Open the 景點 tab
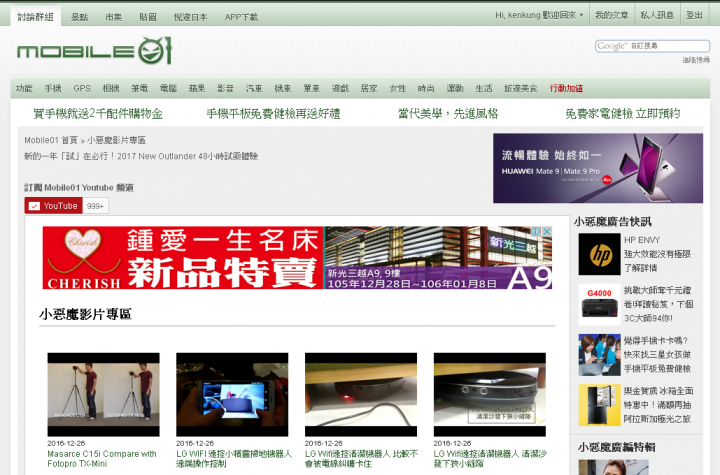Image resolution: width=720 pixels, height=475 pixels. coord(79,17)
